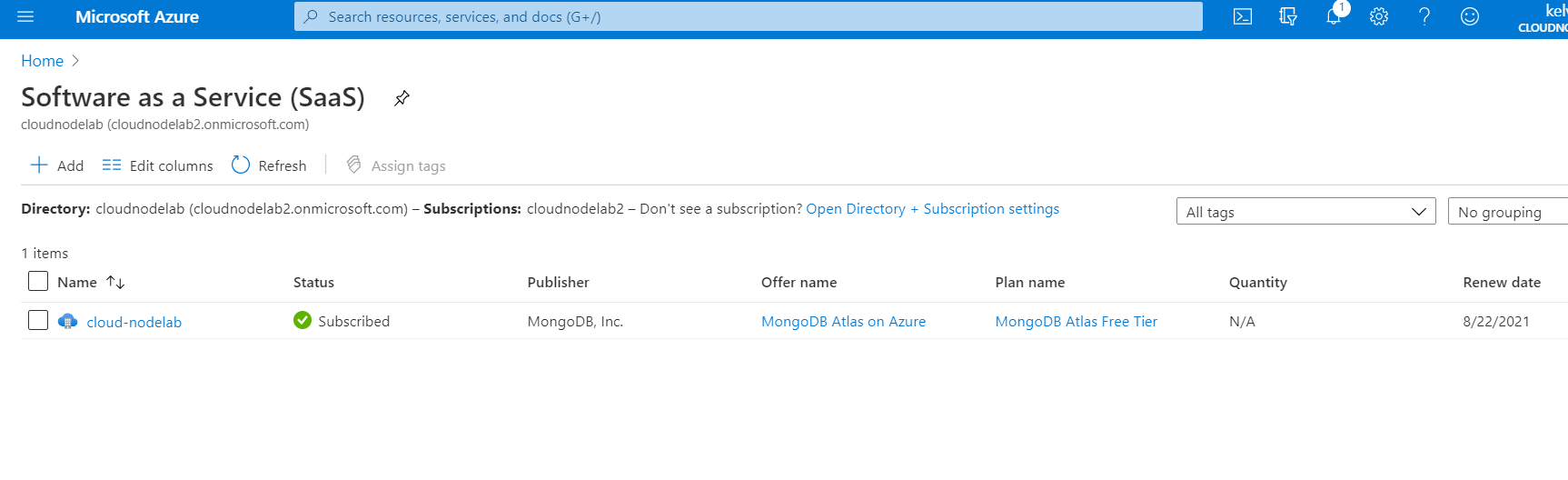The height and width of the screenshot is (480, 1568).
Task: Click the Publisher column header
Action: pos(558,282)
